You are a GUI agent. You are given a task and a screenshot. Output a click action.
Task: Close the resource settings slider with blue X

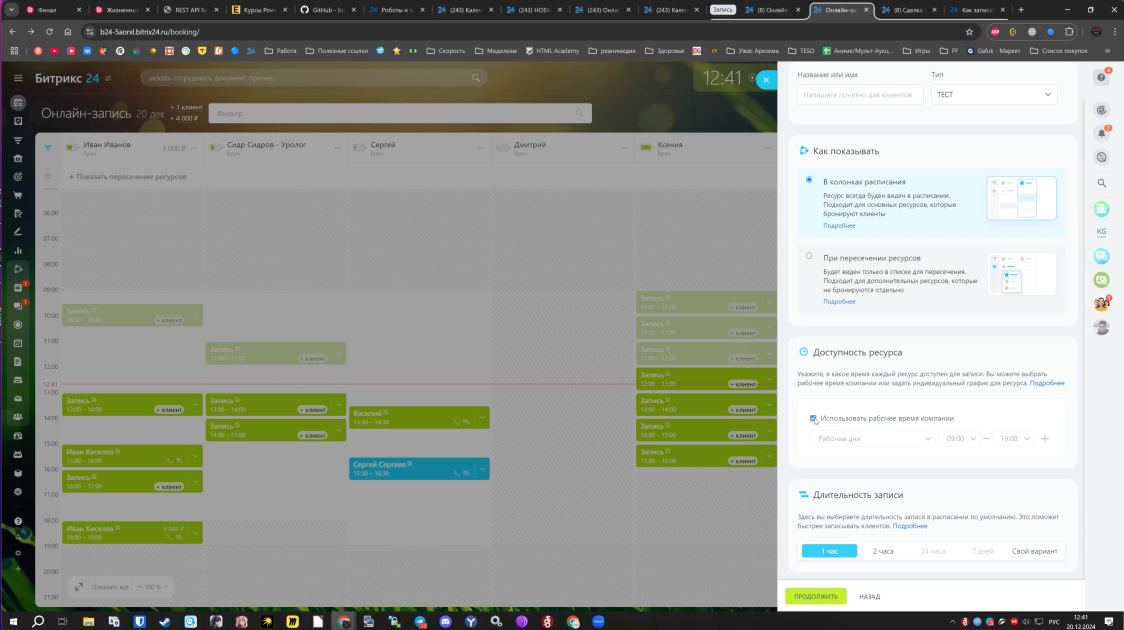point(766,80)
